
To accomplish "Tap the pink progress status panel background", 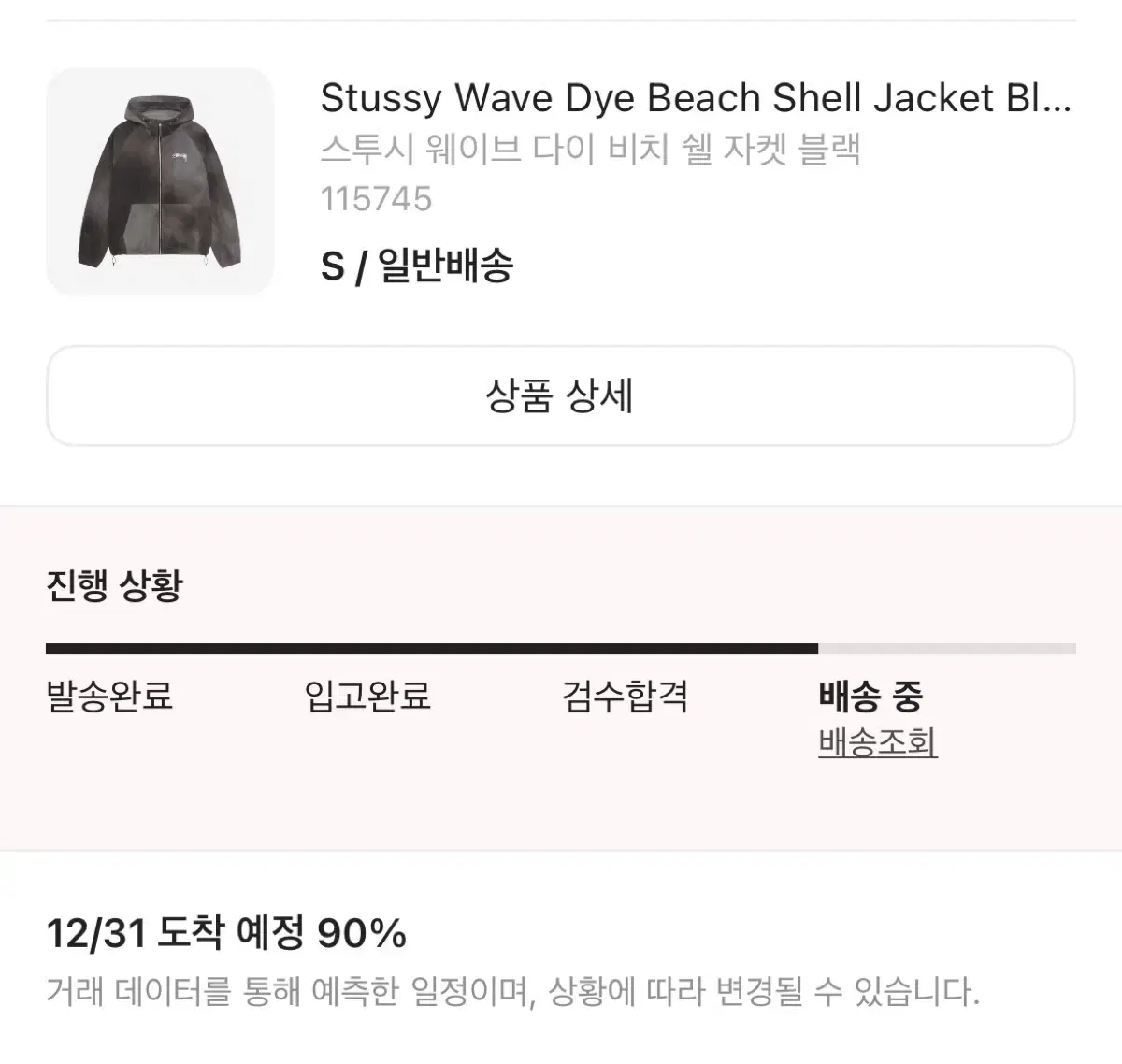I will tap(561, 804).
